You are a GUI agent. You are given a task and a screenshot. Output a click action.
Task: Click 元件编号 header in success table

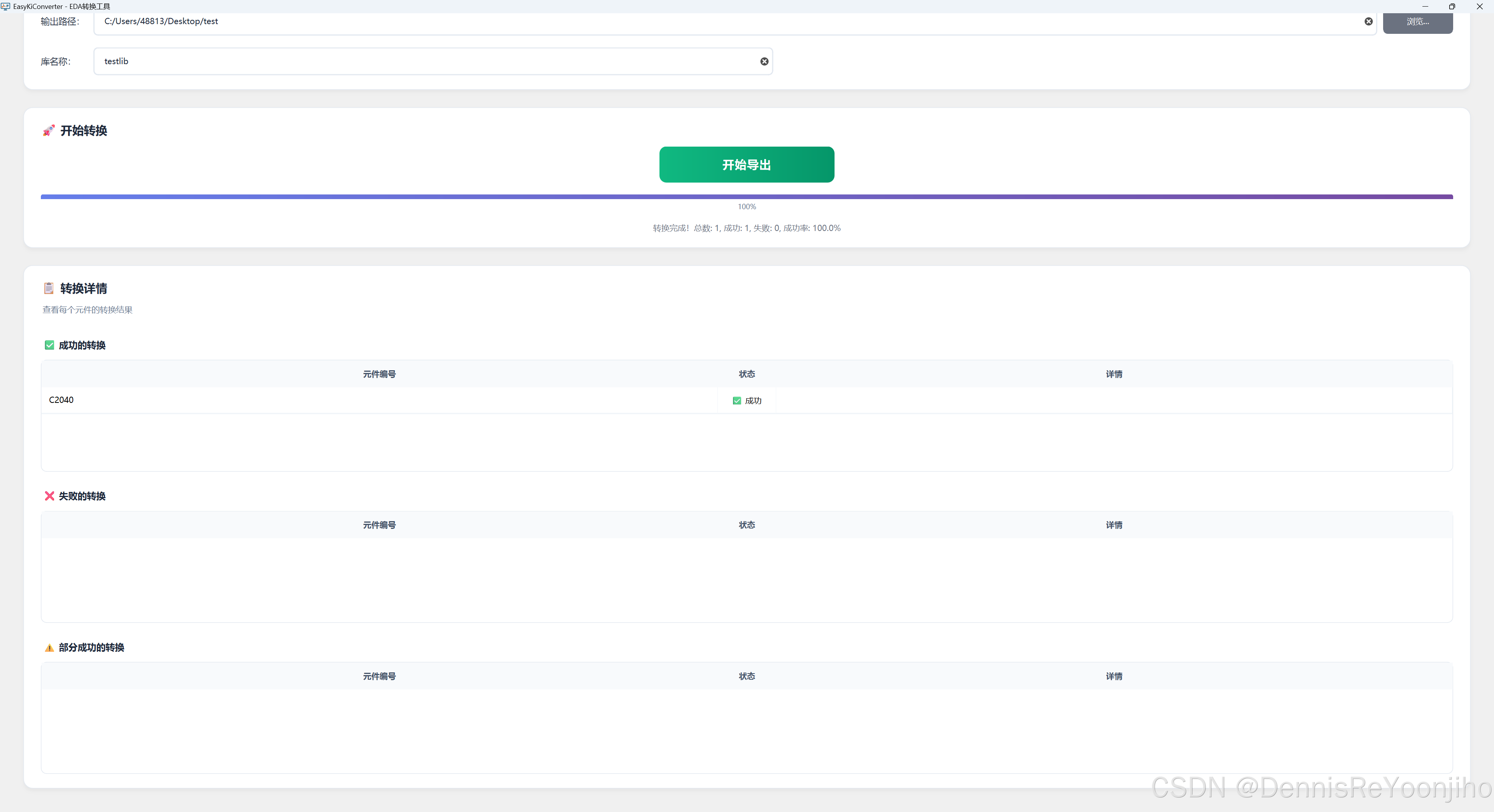[379, 374]
